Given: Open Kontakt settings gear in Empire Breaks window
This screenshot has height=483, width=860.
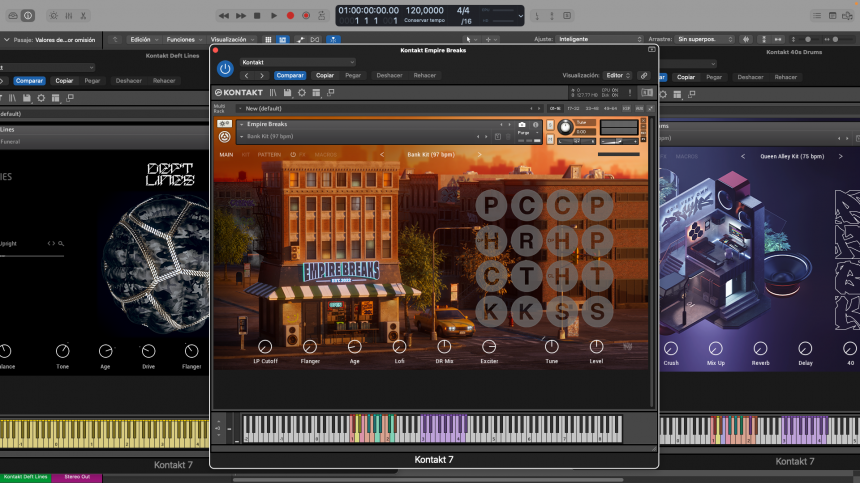Looking at the screenshot, I should click(302, 93).
